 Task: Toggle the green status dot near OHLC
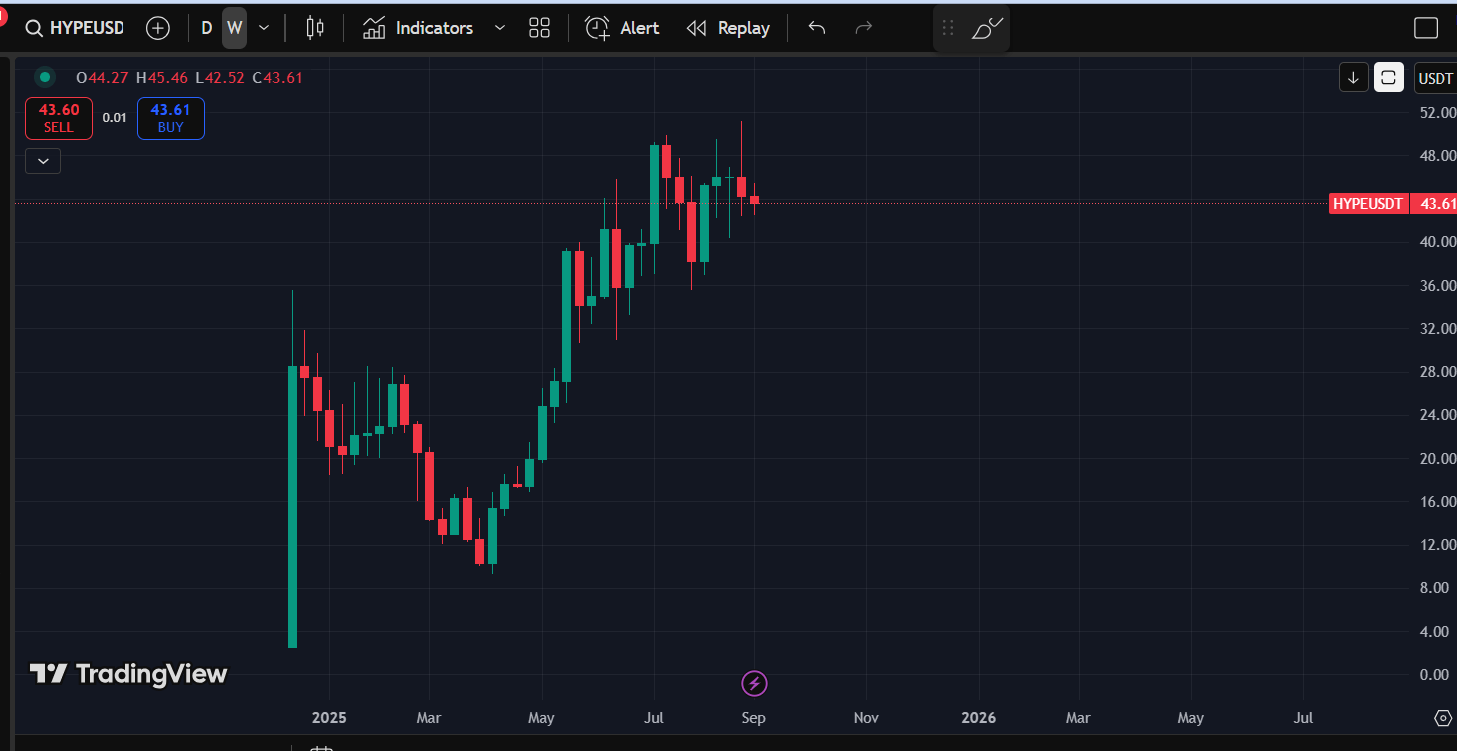click(45, 77)
